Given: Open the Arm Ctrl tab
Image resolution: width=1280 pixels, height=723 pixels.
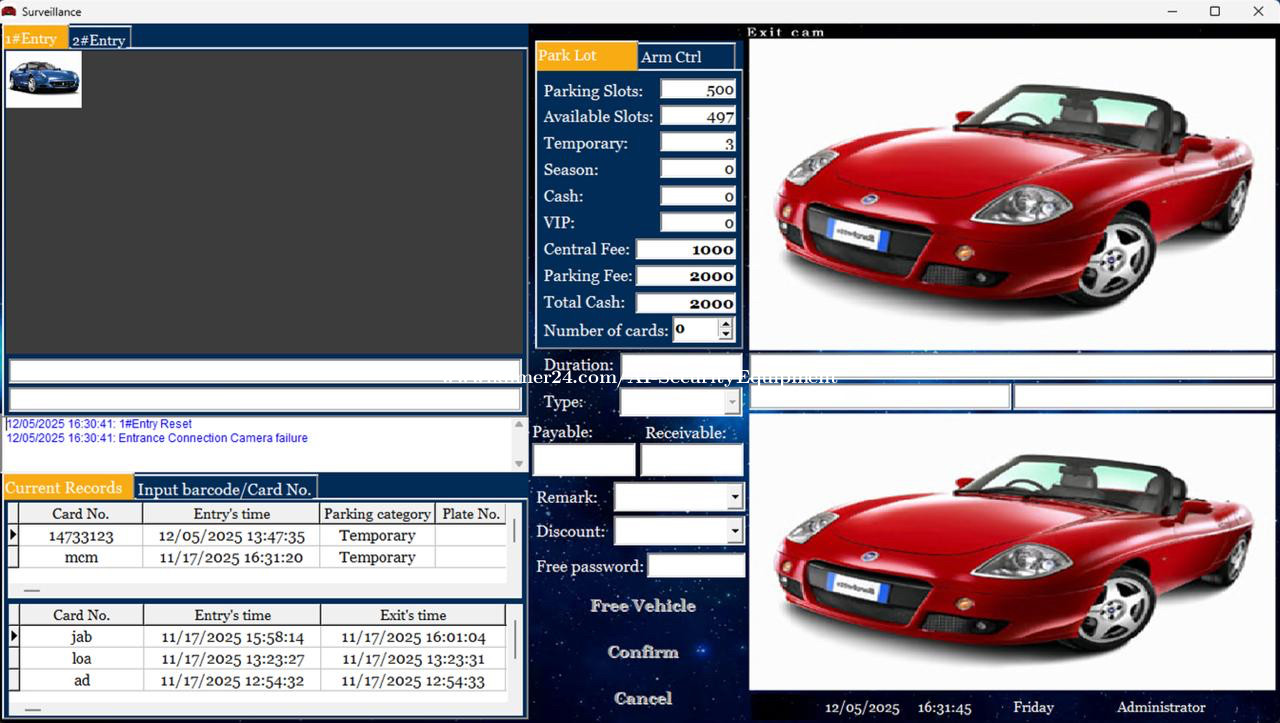Looking at the screenshot, I should click(x=683, y=57).
